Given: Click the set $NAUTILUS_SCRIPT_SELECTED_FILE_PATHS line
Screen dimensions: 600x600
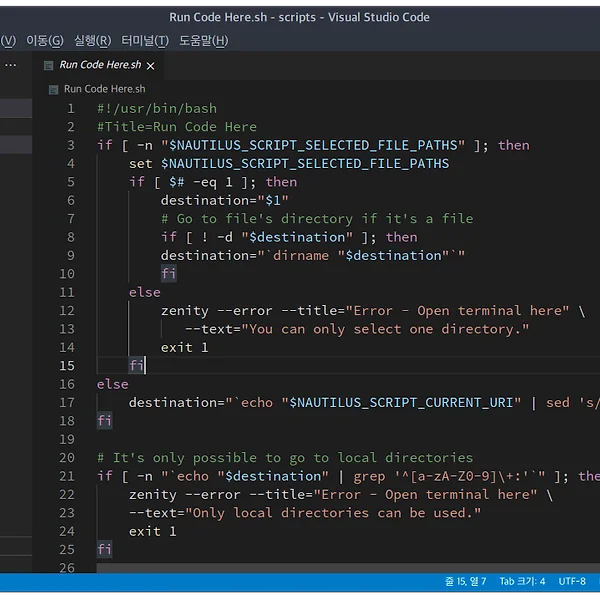Looking at the screenshot, I should 289,164.
